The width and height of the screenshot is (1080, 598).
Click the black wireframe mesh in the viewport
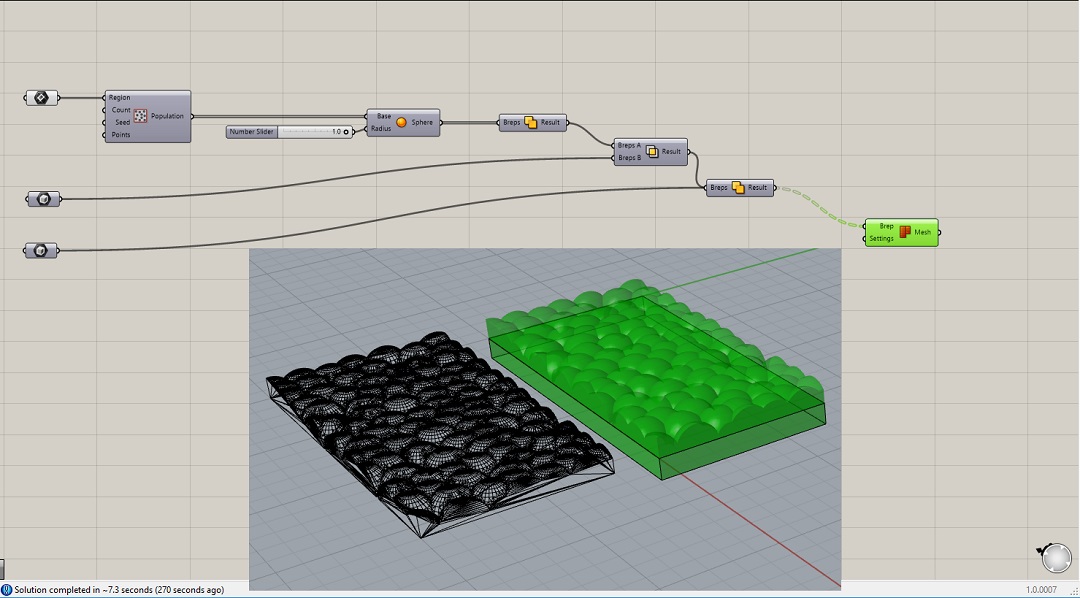pyautogui.click(x=441, y=434)
